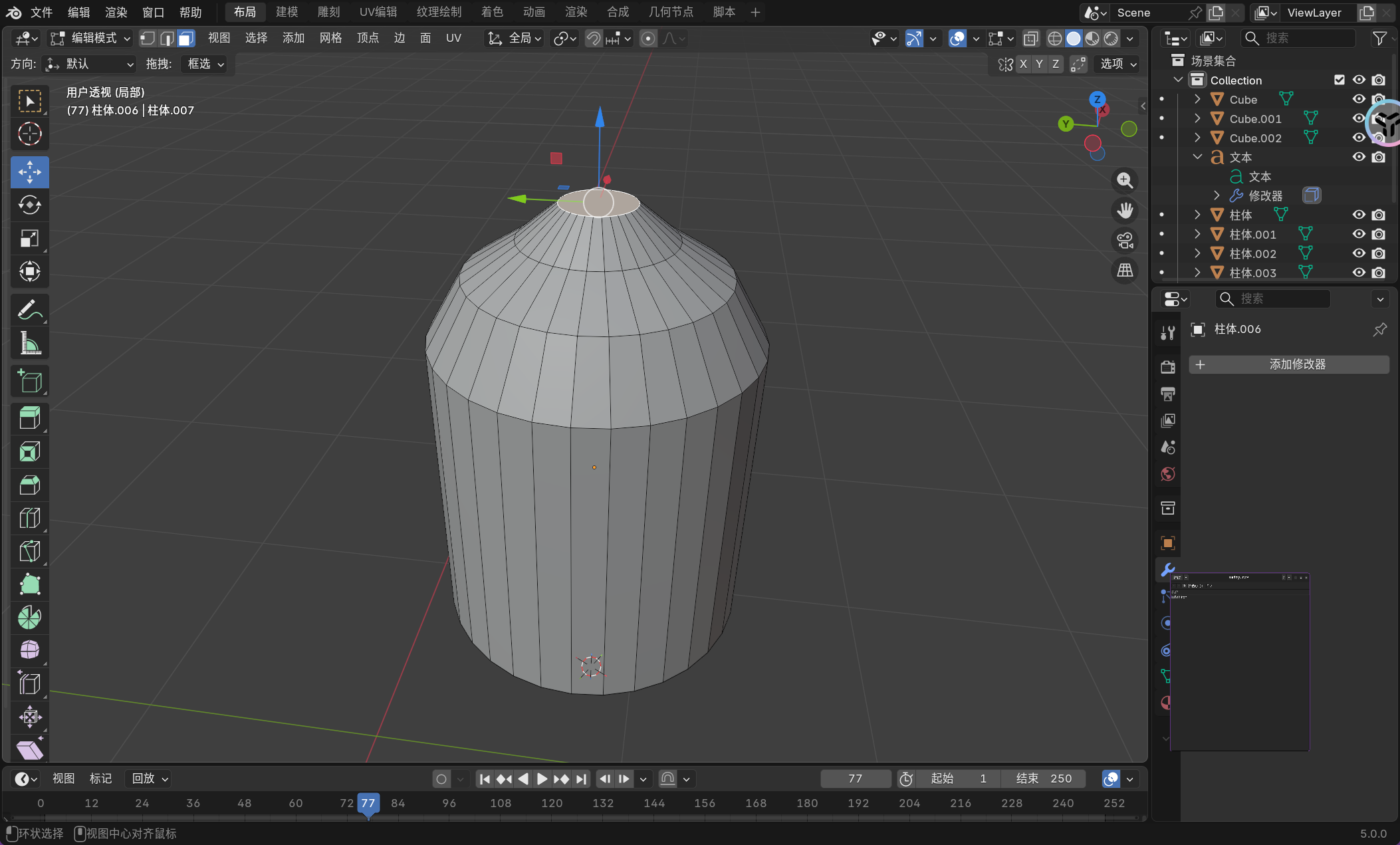Expand the Cube.001 tree item
1400x845 pixels.
(1197, 118)
